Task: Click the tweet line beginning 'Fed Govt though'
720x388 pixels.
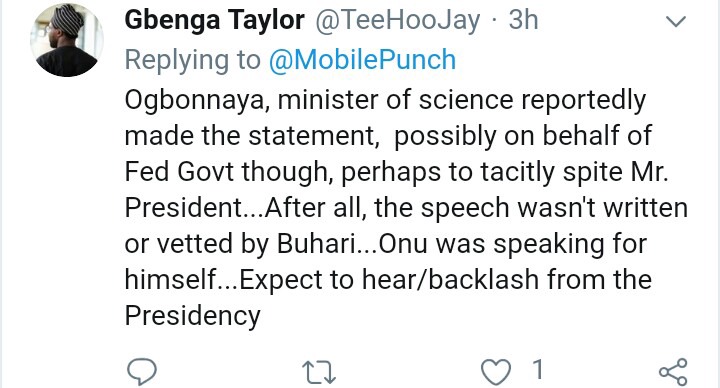Action: [x=396, y=172]
